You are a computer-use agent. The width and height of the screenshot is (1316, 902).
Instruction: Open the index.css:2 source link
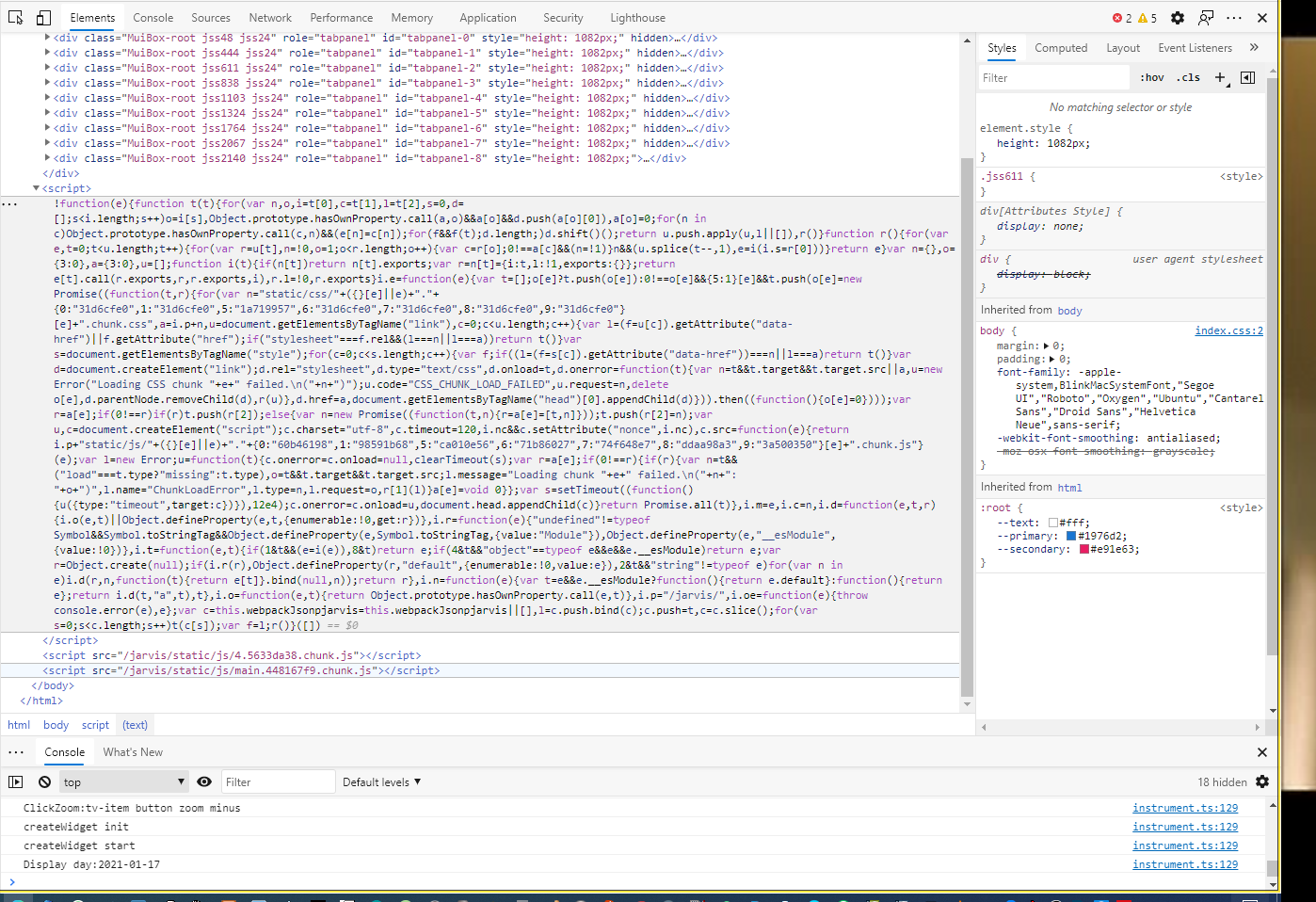coord(1229,330)
